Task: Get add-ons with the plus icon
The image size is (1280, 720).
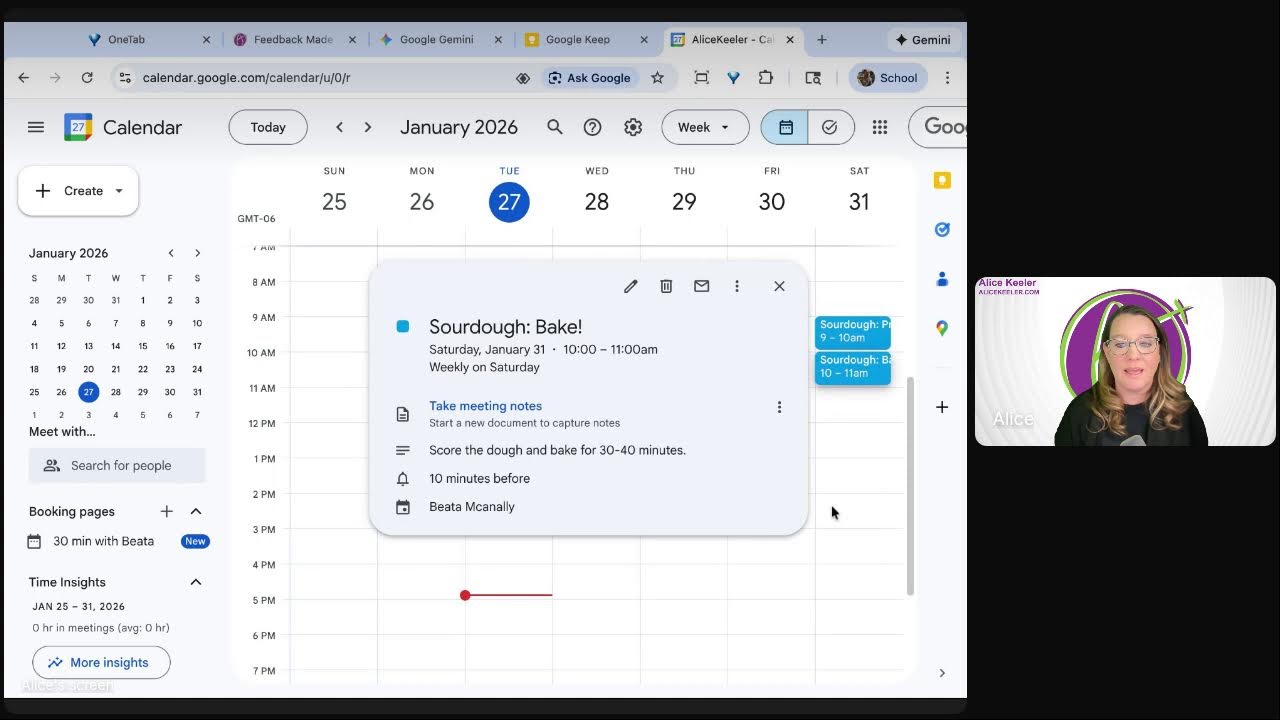Action: coord(942,407)
